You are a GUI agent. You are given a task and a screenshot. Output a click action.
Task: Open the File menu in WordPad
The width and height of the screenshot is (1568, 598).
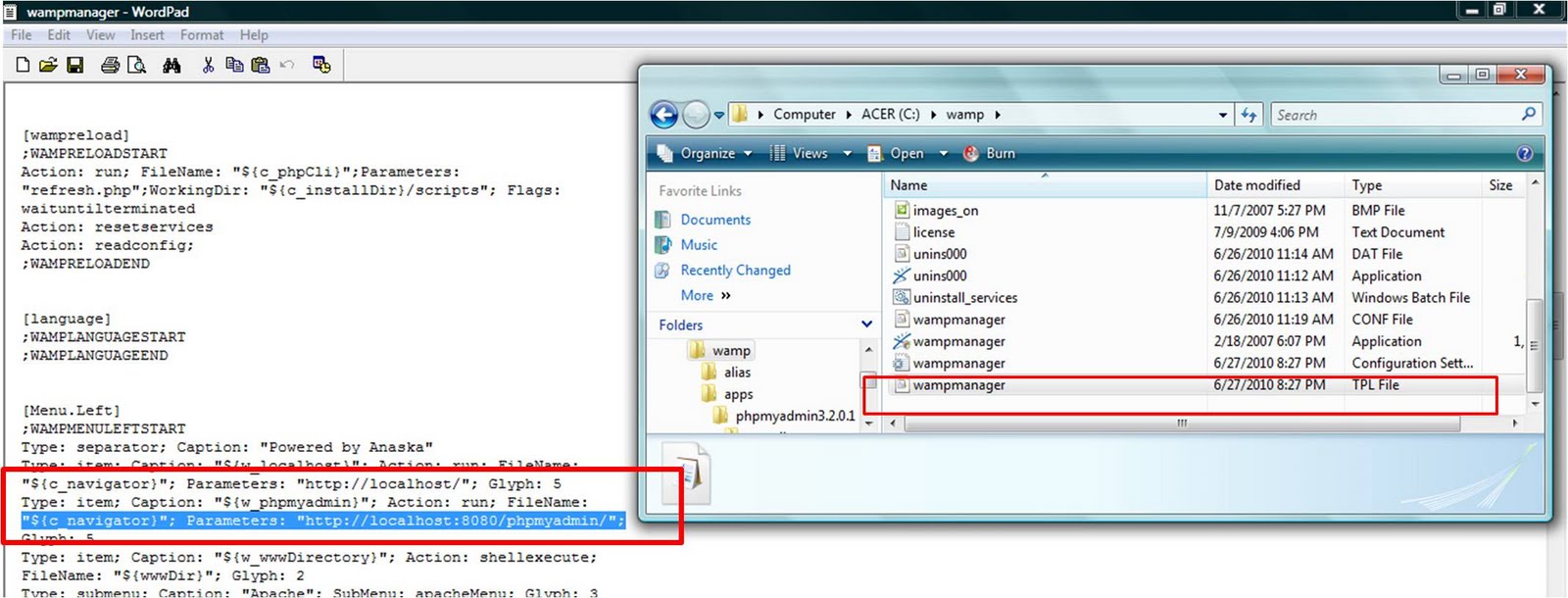pyautogui.click(x=22, y=35)
